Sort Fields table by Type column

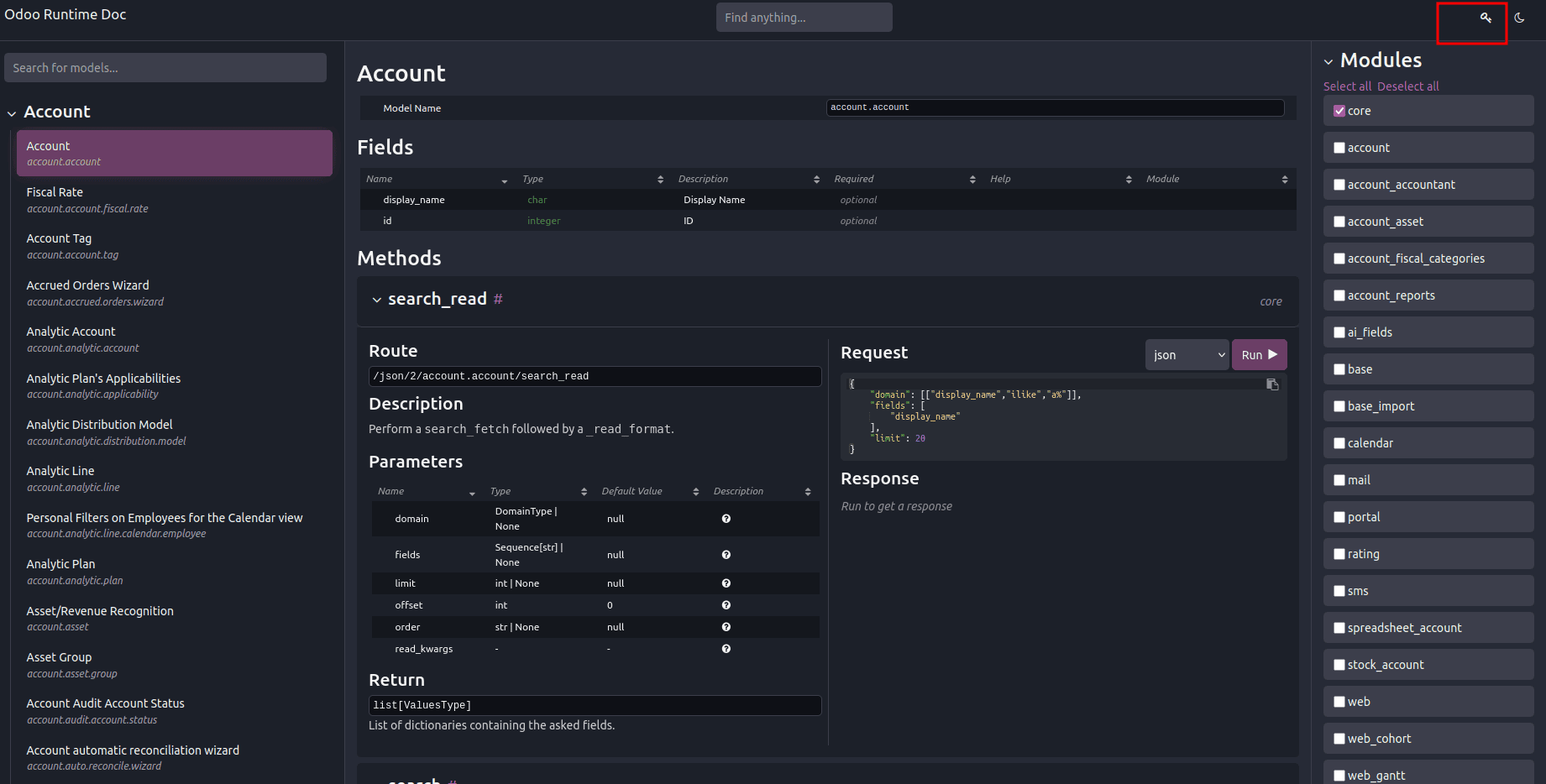click(x=593, y=179)
